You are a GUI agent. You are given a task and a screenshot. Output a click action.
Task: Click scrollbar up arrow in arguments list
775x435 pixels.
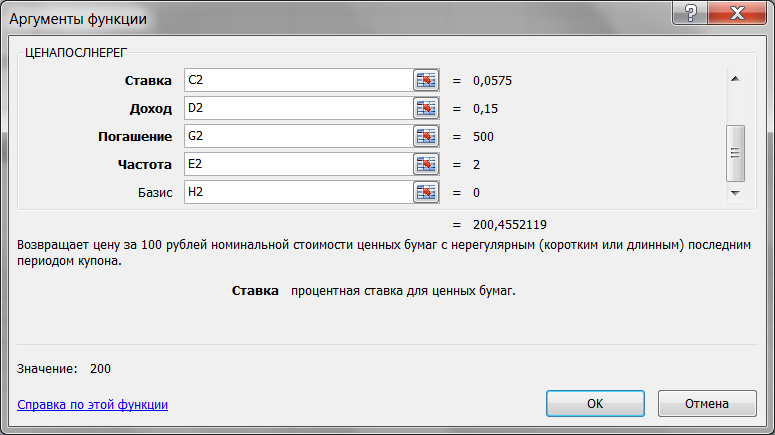point(735,79)
